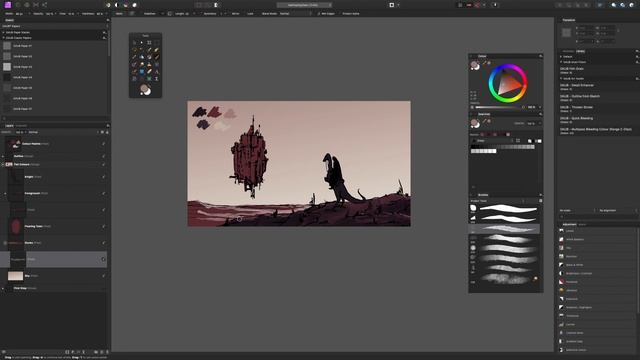
Task: Toggle visibility of Floating Town layer
Action: pyautogui.click(x=103, y=227)
